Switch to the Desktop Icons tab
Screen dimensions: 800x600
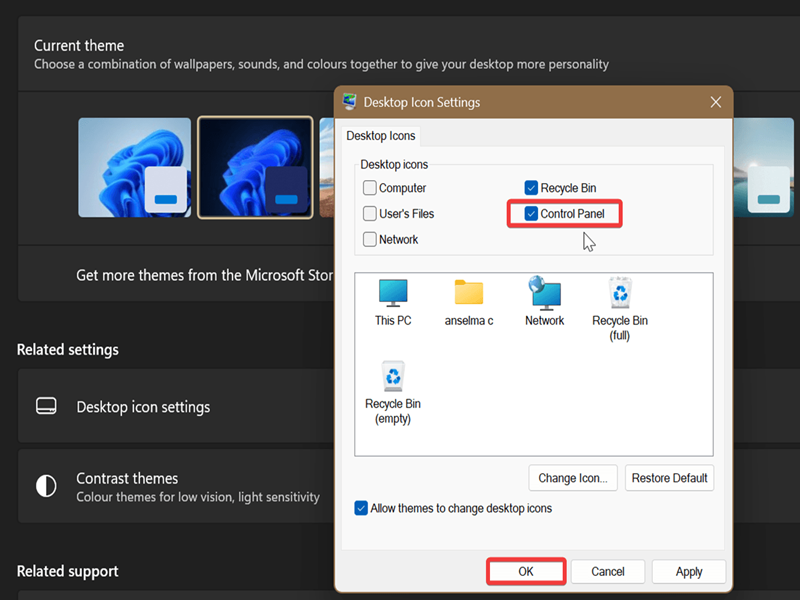(381, 136)
